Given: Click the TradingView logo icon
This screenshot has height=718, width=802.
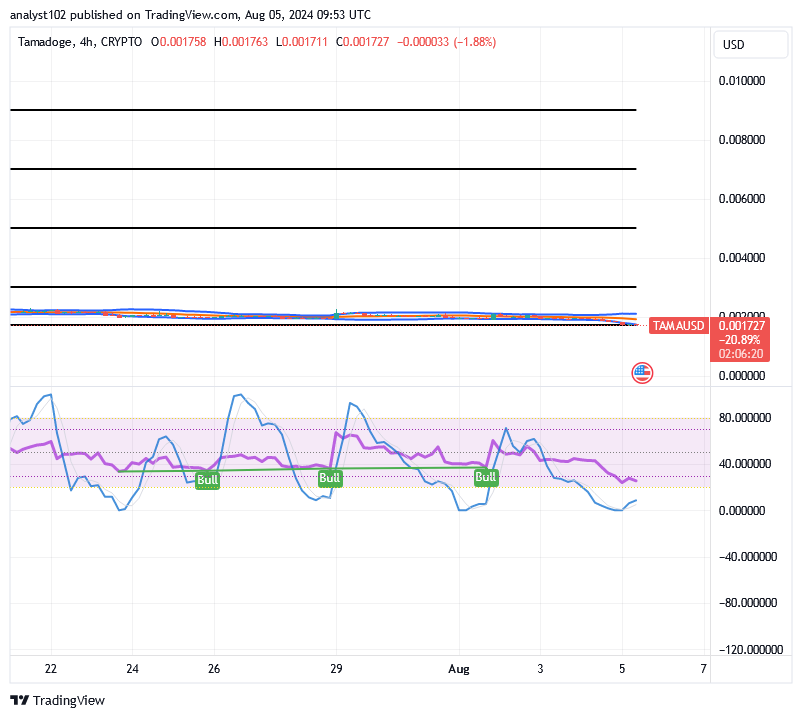Looking at the screenshot, I should (18, 701).
